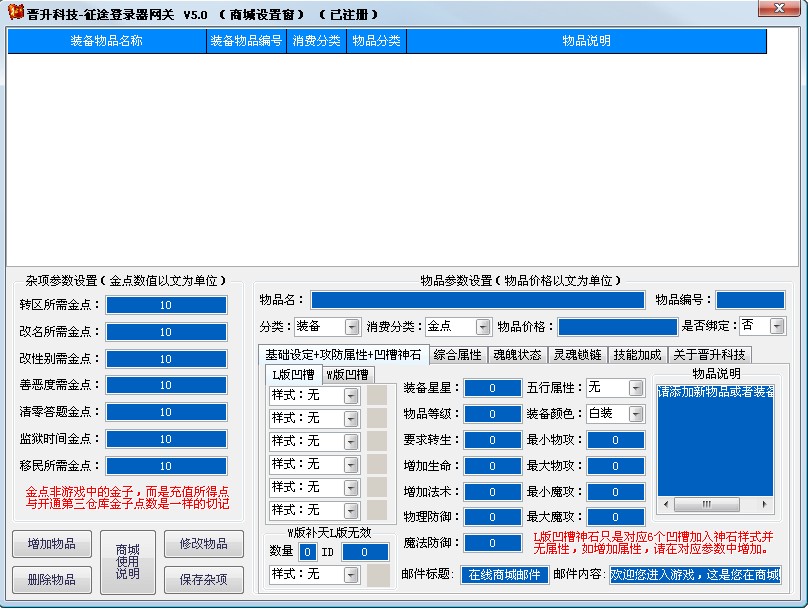Screen dimensions: 808x609
Task: Click the gray preview box in the W版补天 section
Action: tap(377, 575)
